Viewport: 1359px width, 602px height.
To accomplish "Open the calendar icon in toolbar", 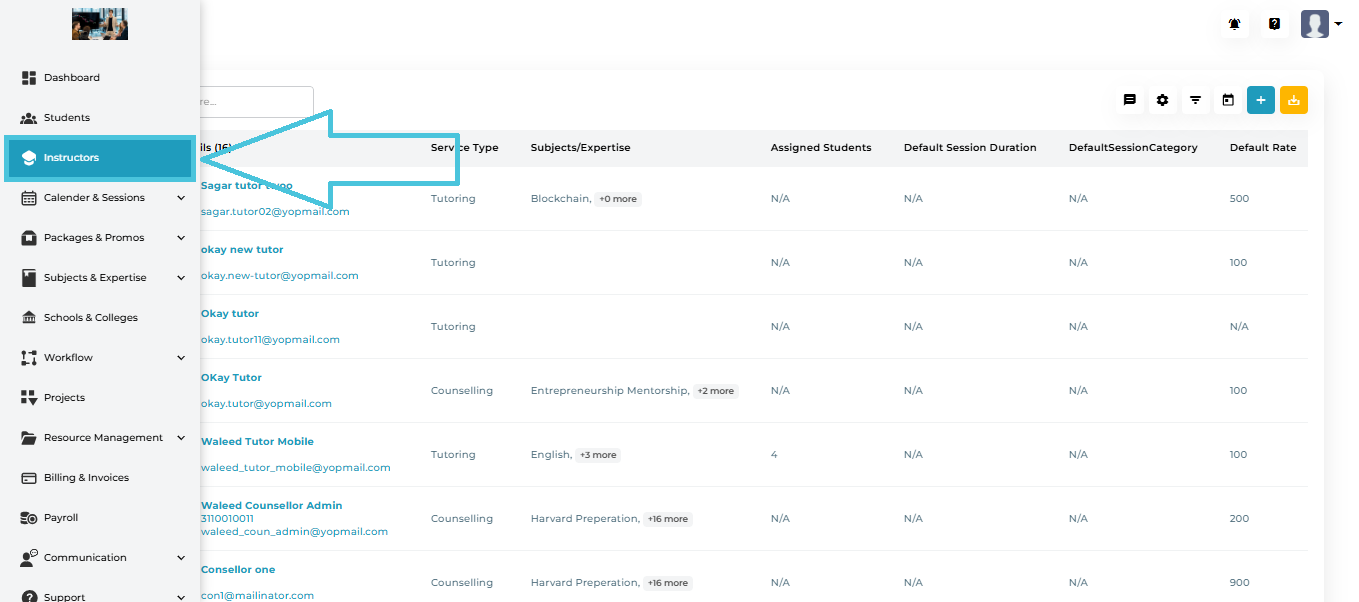I will click(1228, 100).
